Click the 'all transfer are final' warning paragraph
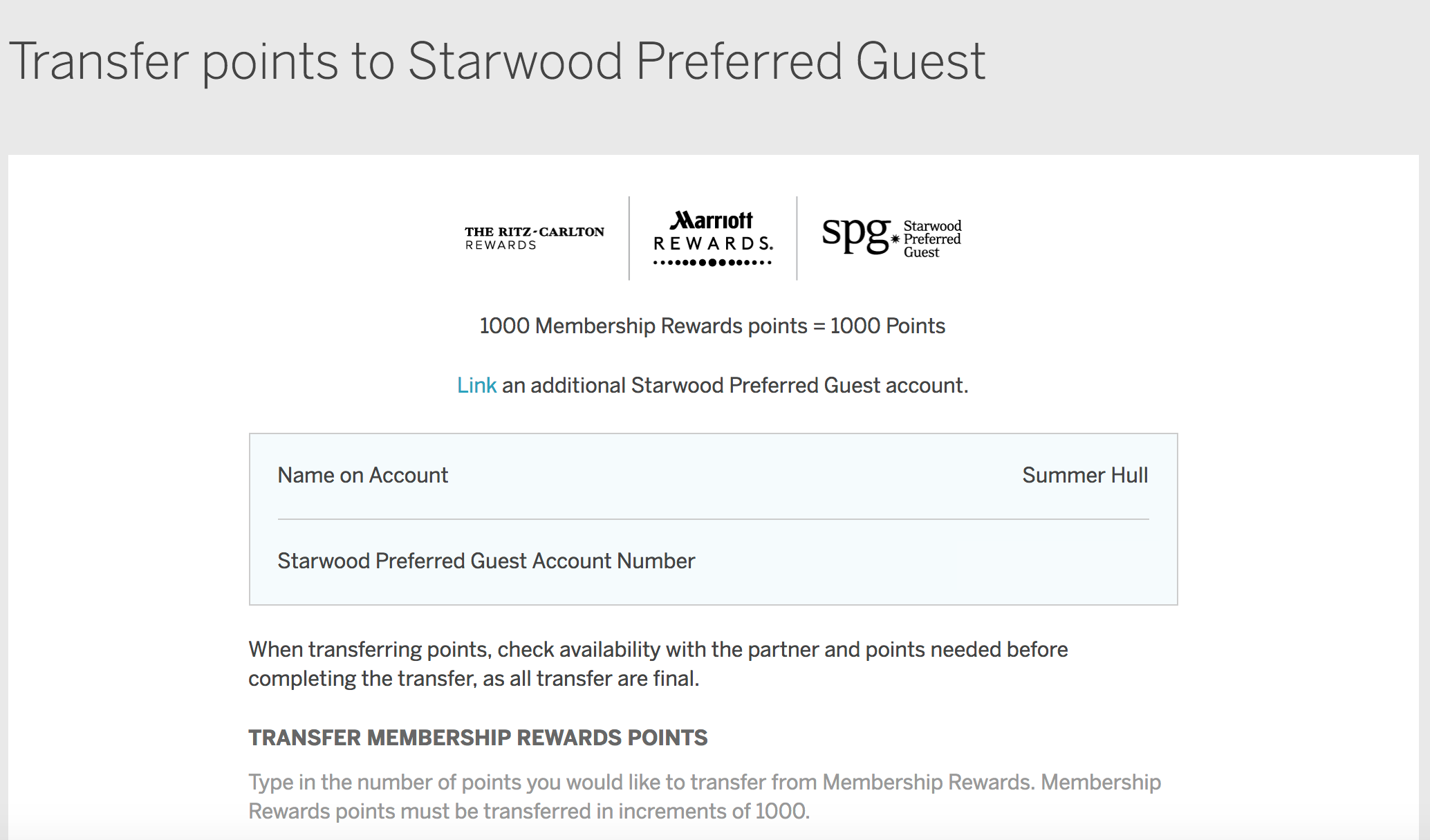1430x840 pixels. pos(658,664)
